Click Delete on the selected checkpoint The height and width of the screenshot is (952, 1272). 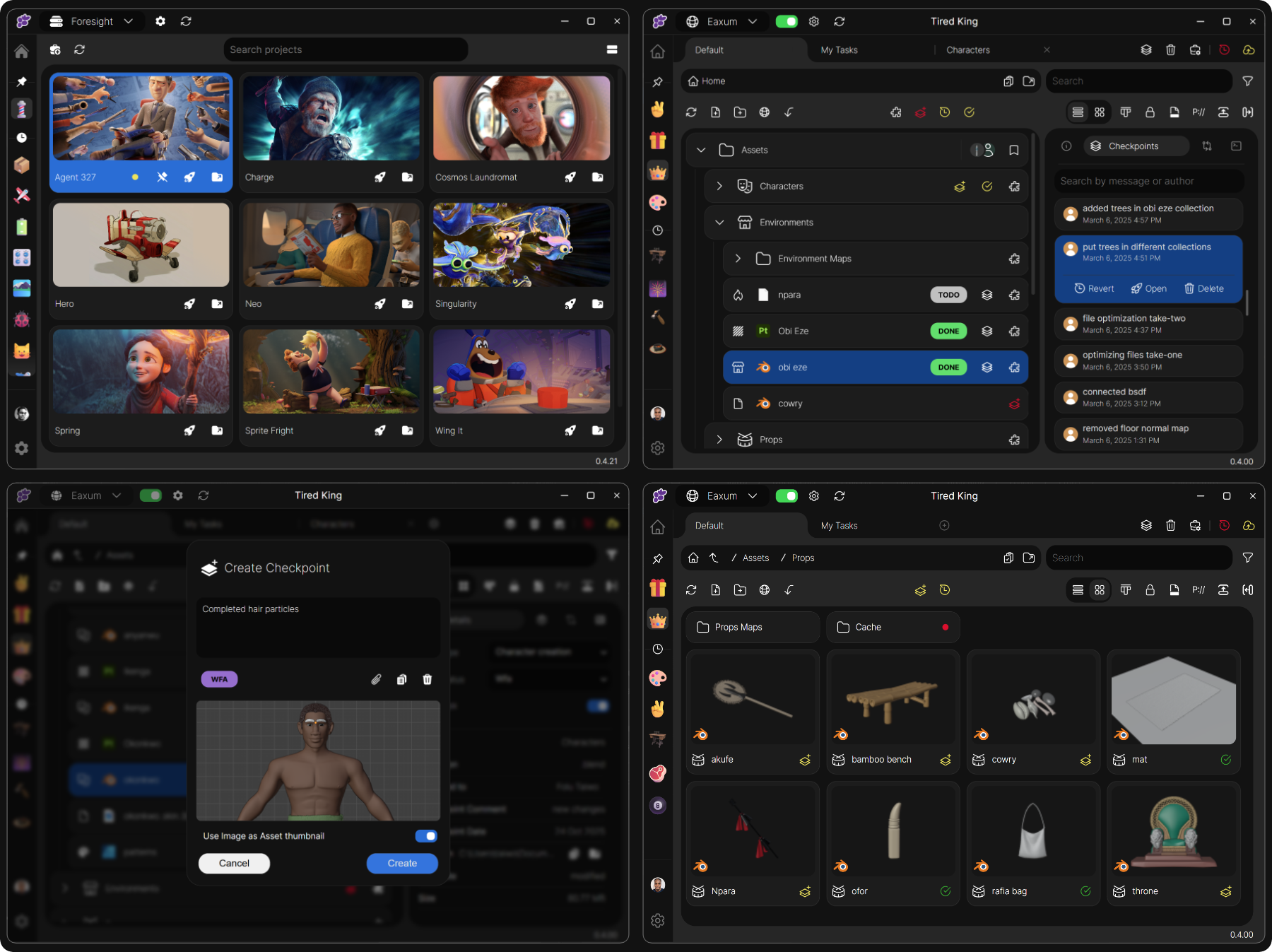1204,288
